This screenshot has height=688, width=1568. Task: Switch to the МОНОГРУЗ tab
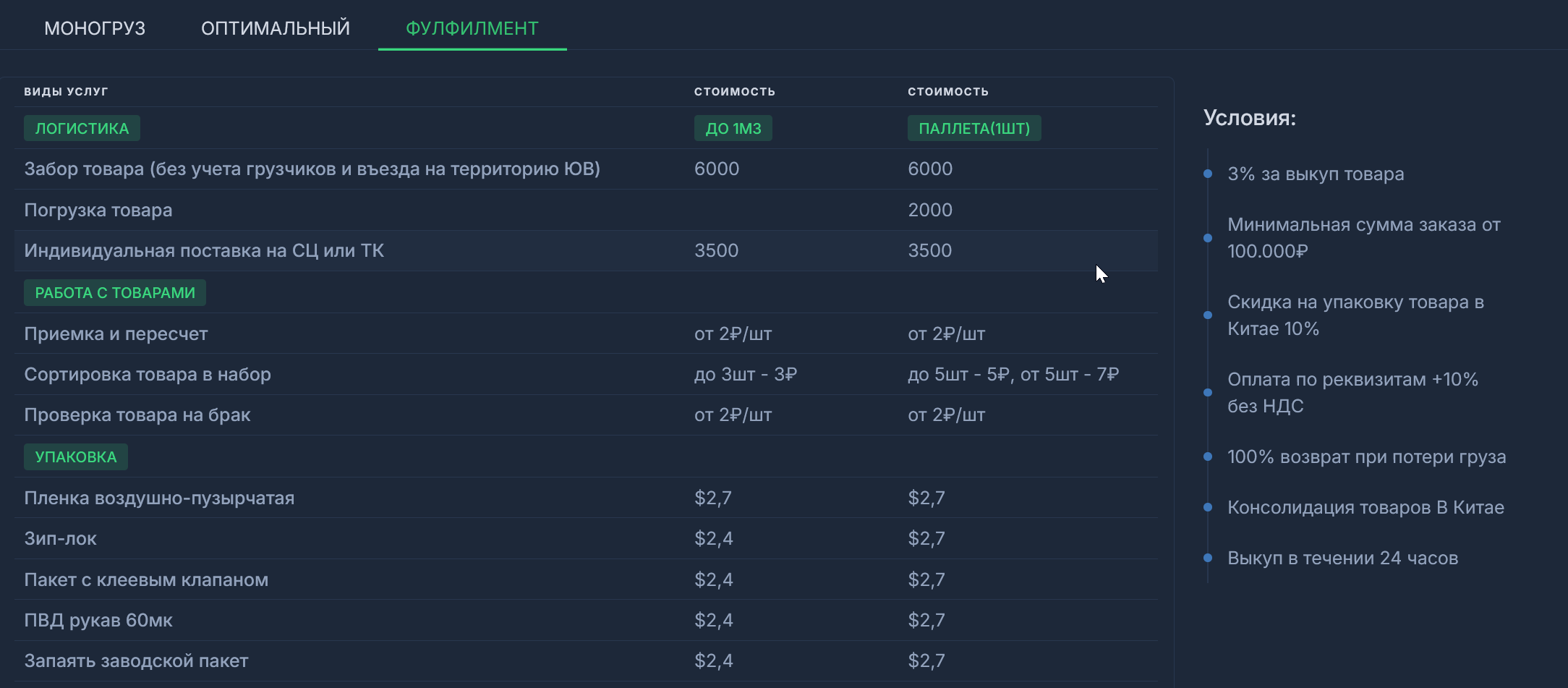click(95, 28)
